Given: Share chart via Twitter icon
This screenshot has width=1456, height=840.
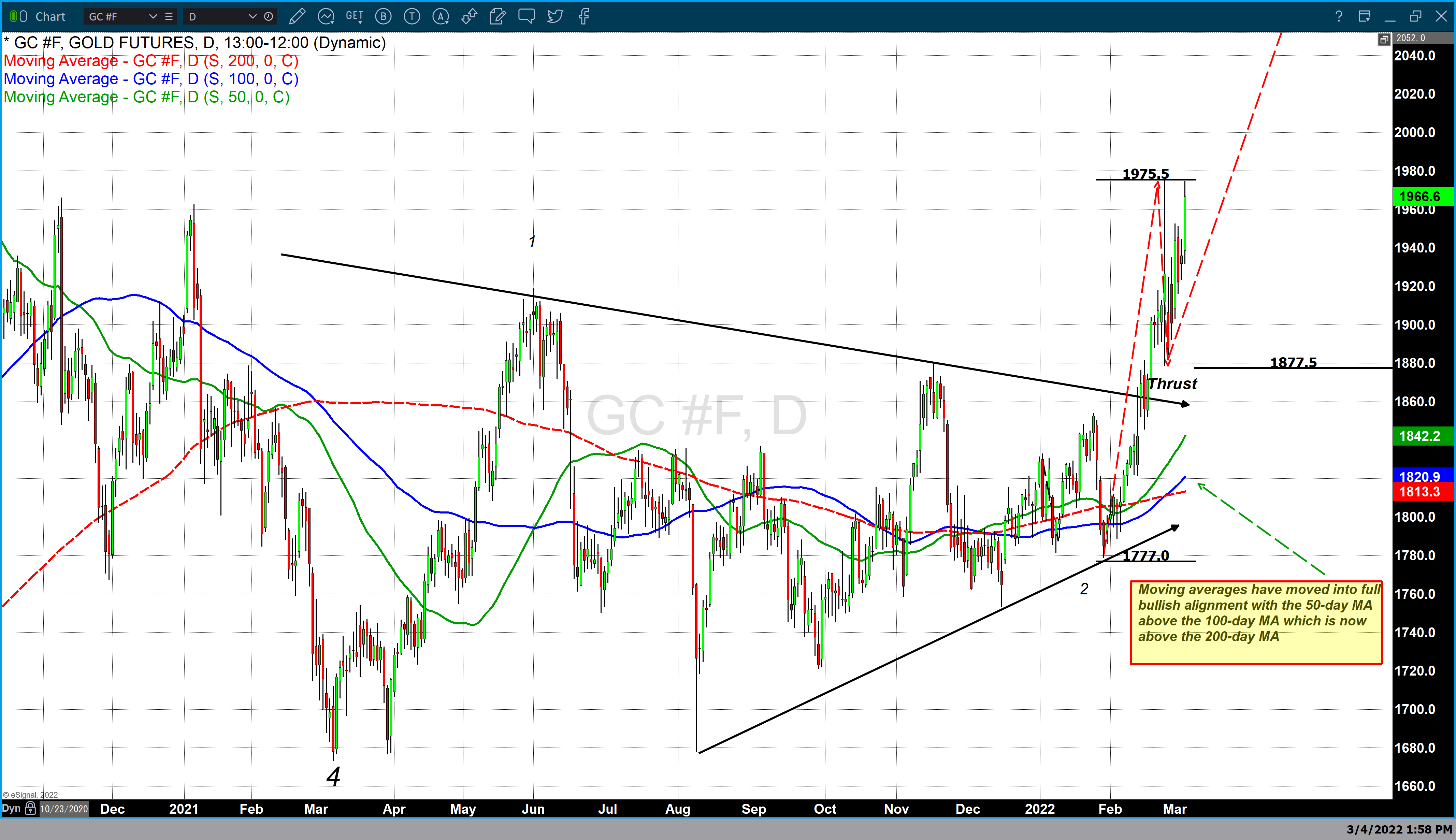Looking at the screenshot, I should pos(555,17).
